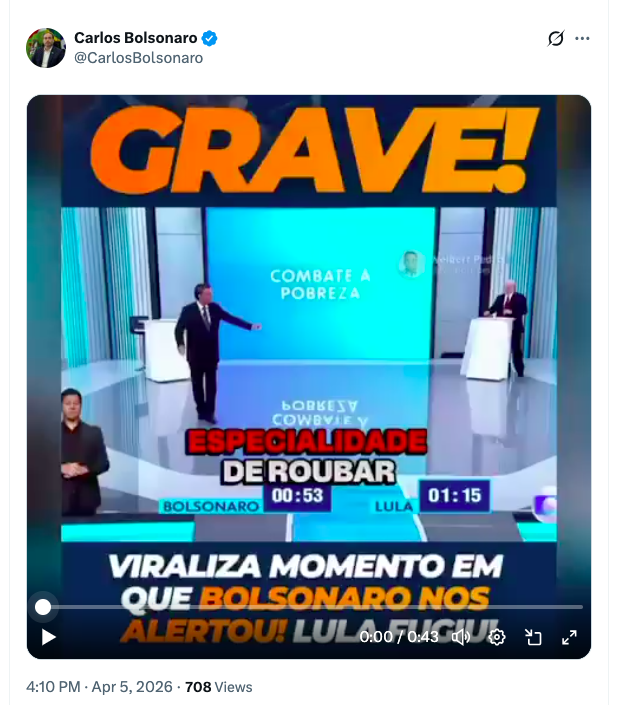Screen dimensions: 635x705
Task: Open video settings gear
Action: (x=497, y=637)
